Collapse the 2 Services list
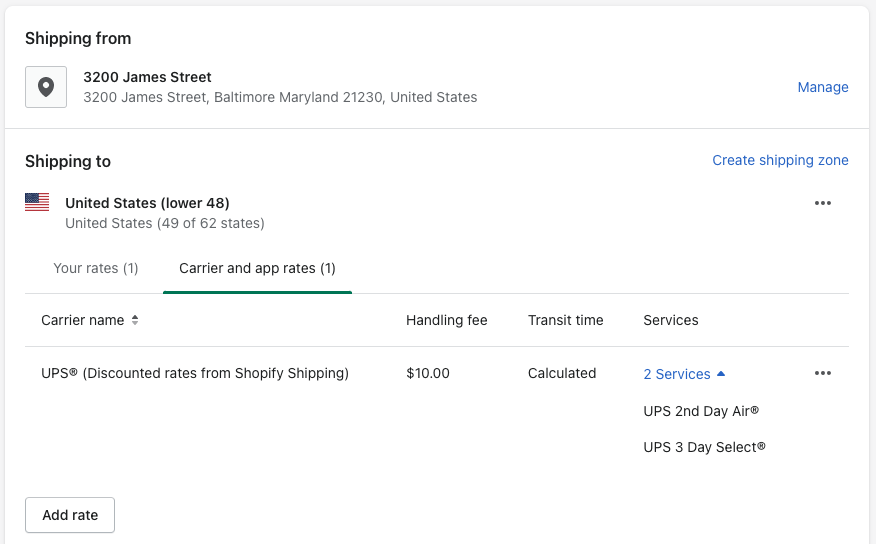This screenshot has height=544, width=876. click(x=684, y=374)
